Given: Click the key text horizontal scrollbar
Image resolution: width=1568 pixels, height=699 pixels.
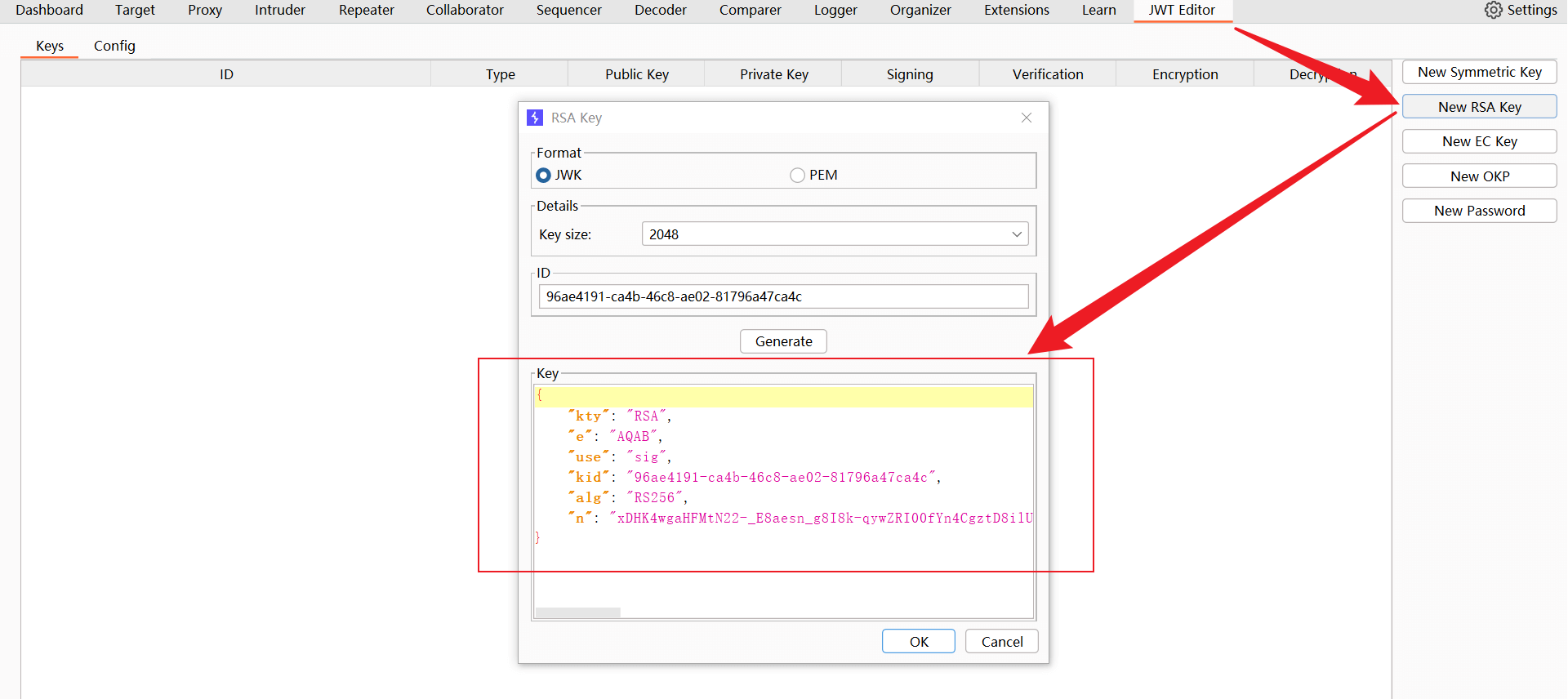Looking at the screenshot, I should [578, 612].
